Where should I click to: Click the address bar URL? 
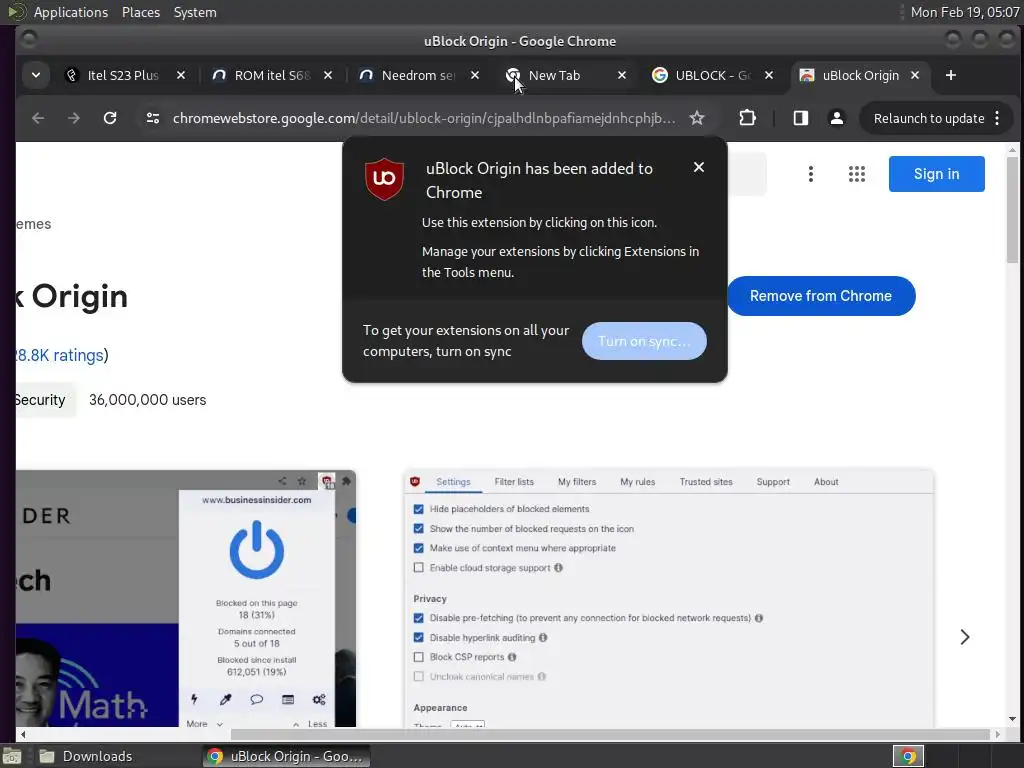click(x=424, y=118)
